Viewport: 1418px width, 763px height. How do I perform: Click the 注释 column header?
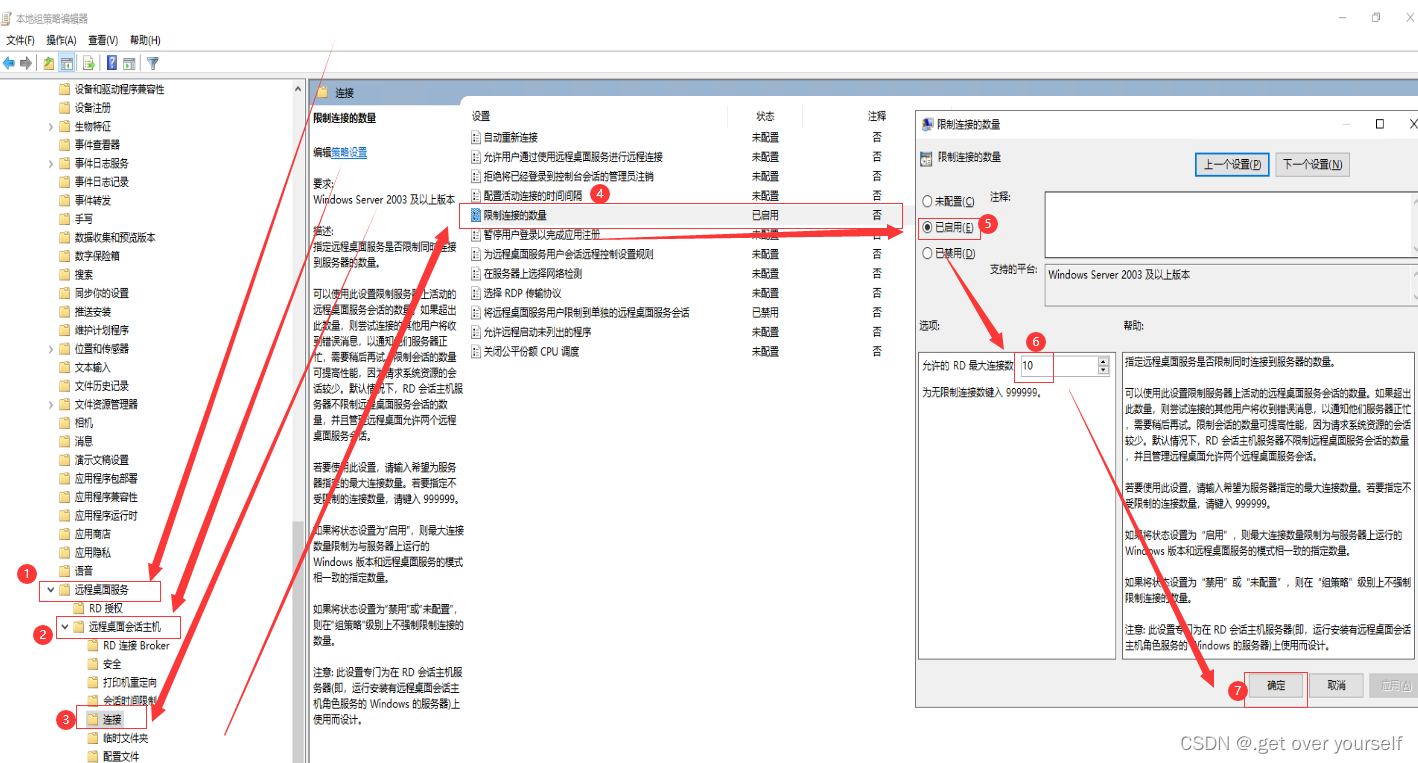point(877,116)
